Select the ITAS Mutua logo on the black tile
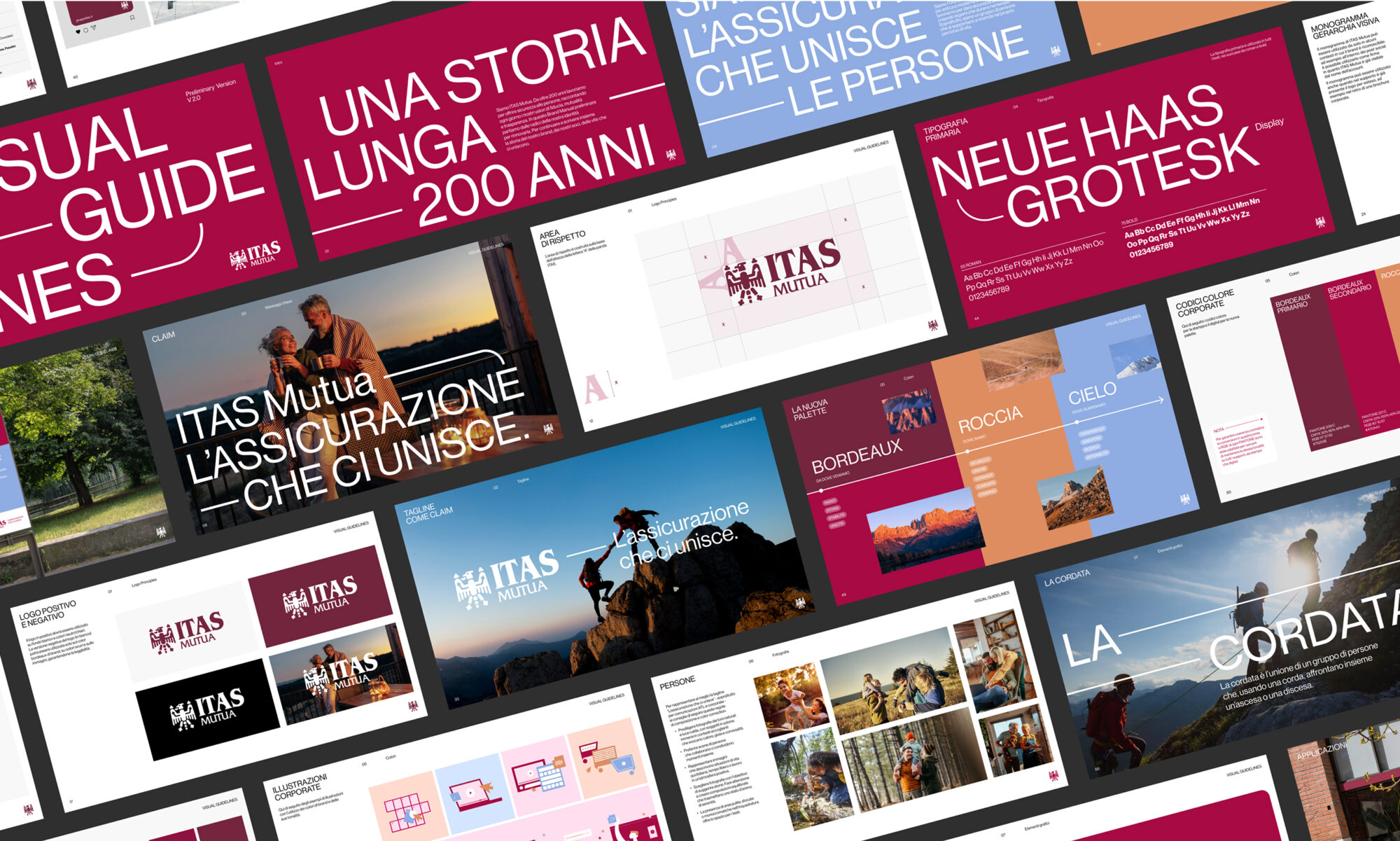1400x841 pixels. (207, 709)
